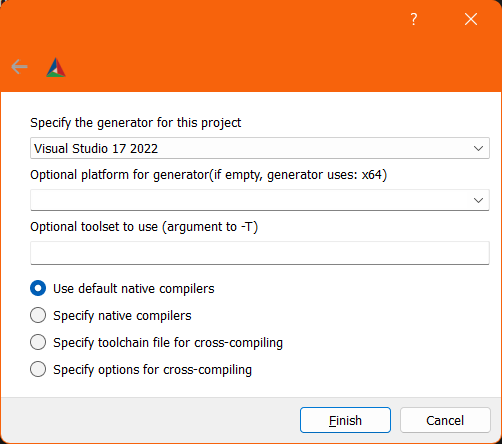Close the generator dialog with X

(x=471, y=19)
